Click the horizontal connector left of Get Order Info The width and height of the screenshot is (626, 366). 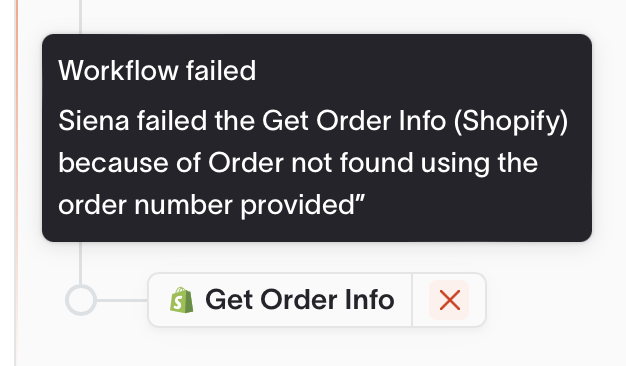point(122,300)
